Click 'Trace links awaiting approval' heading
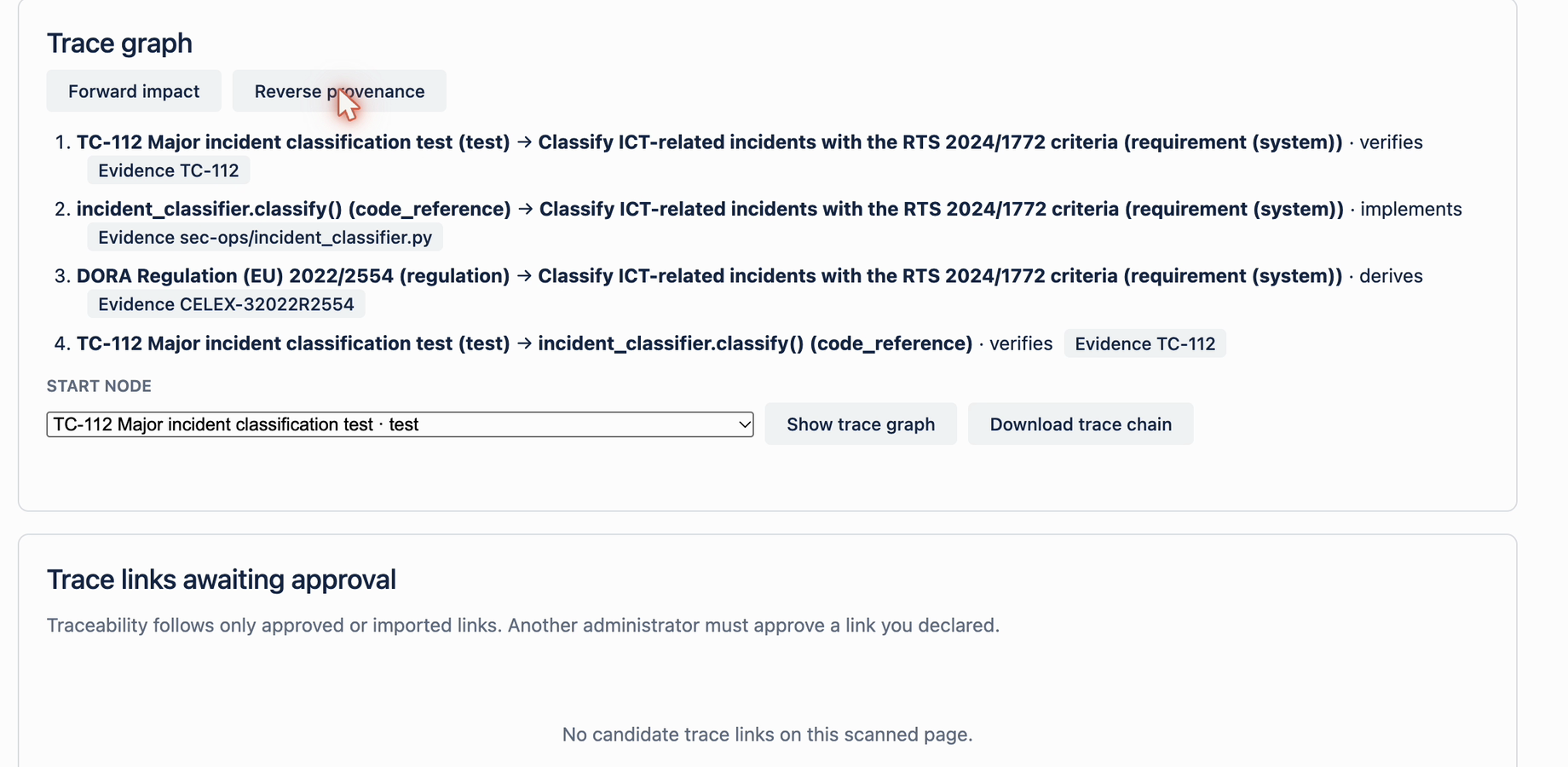Image resolution: width=1568 pixels, height=767 pixels. (222, 580)
